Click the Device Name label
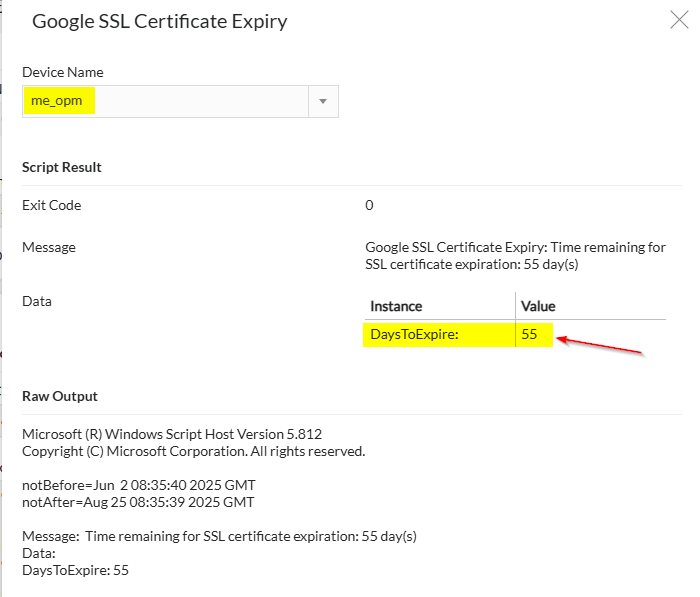This screenshot has width=700, height=597. coord(63,72)
